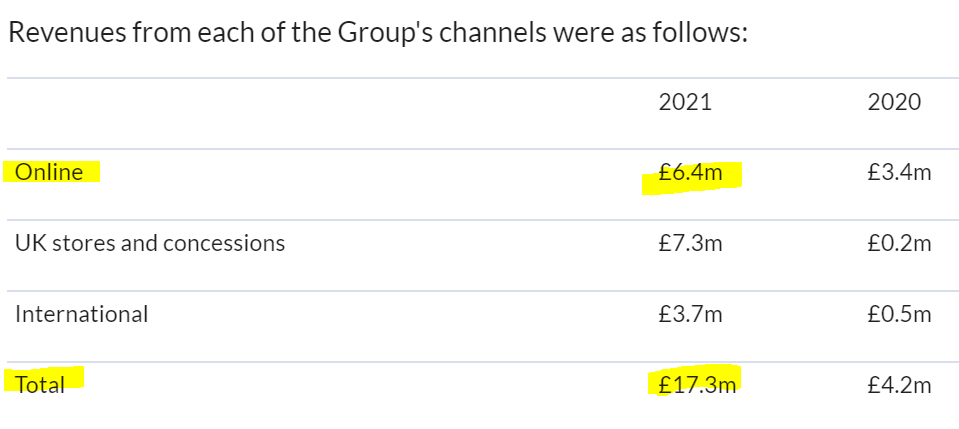
Task: Click the highlighted Total row label
Action: 40,385
